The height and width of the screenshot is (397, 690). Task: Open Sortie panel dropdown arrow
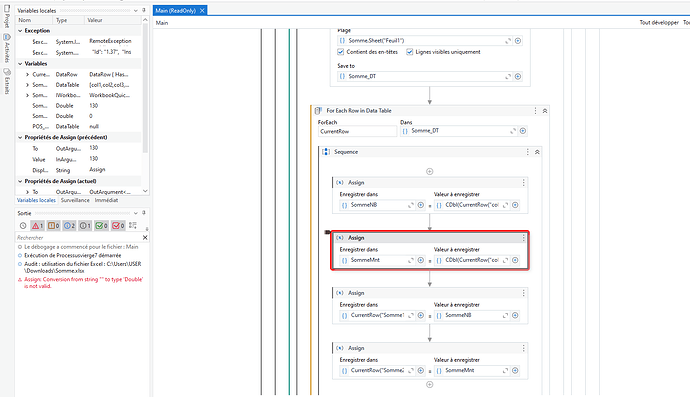(136, 213)
